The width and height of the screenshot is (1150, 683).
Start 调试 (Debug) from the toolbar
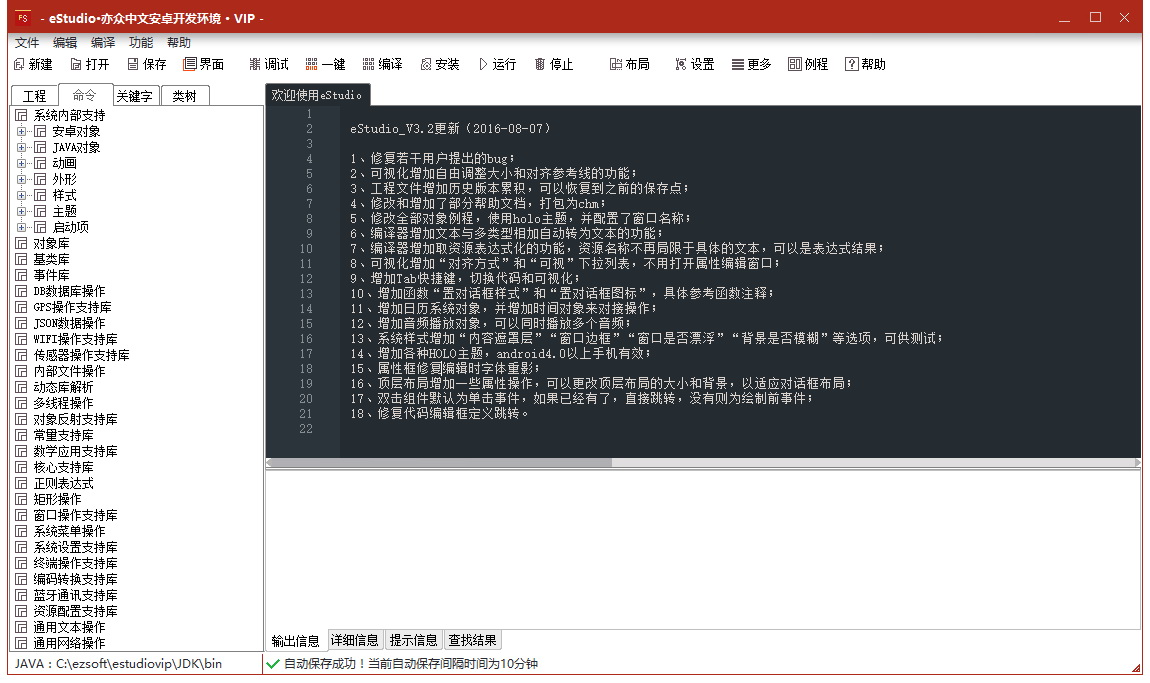254,65
